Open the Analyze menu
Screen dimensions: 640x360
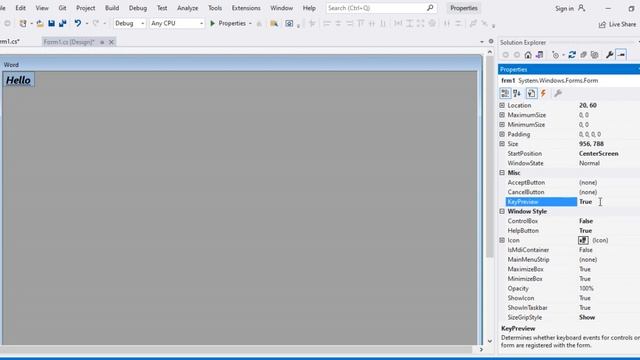click(187, 8)
